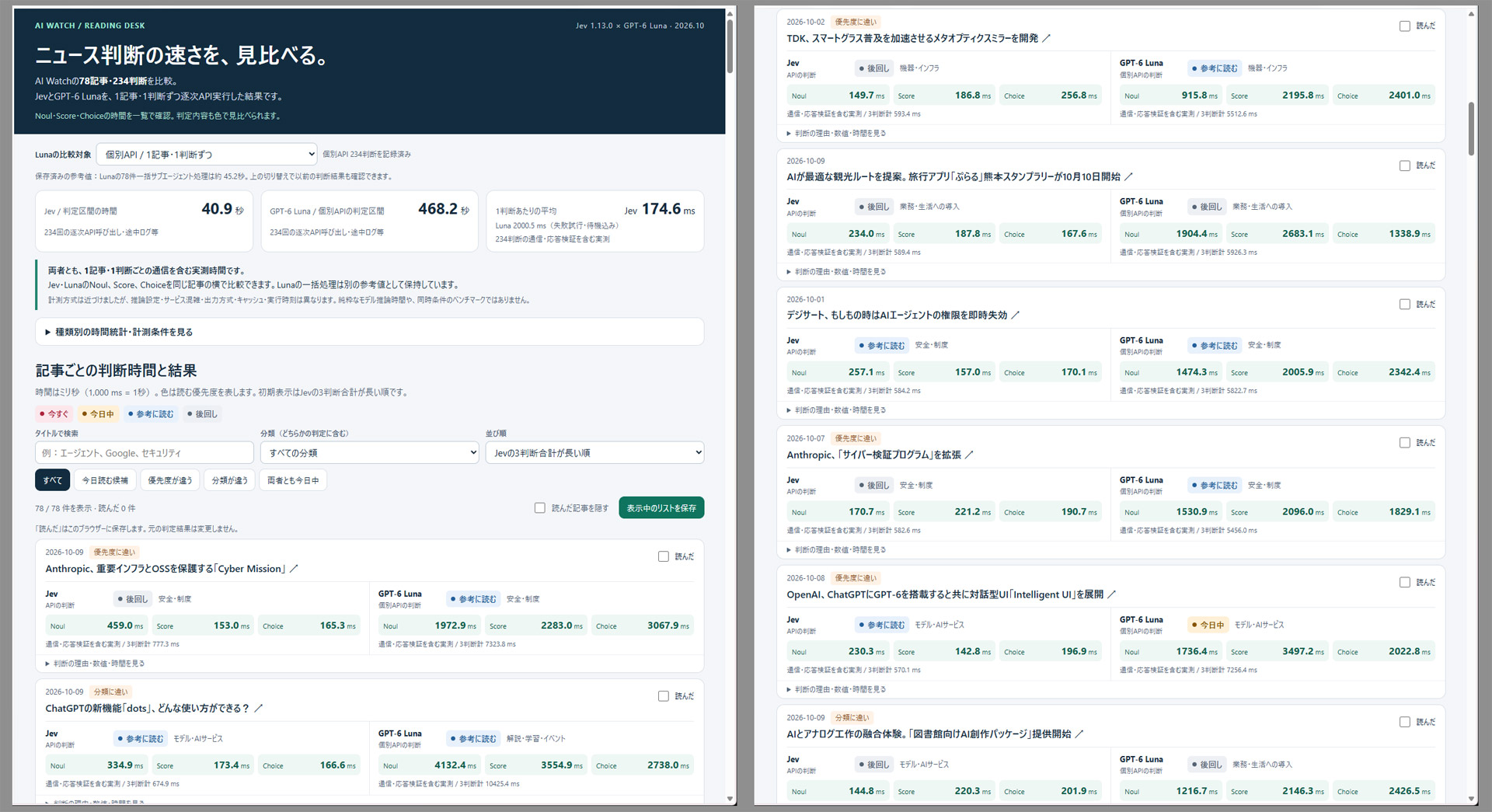Expand 判断の理由 details under OpenAI Intelligent UI article
Image resolution: width=1492 pixels, height=812 pixels.
837,690
